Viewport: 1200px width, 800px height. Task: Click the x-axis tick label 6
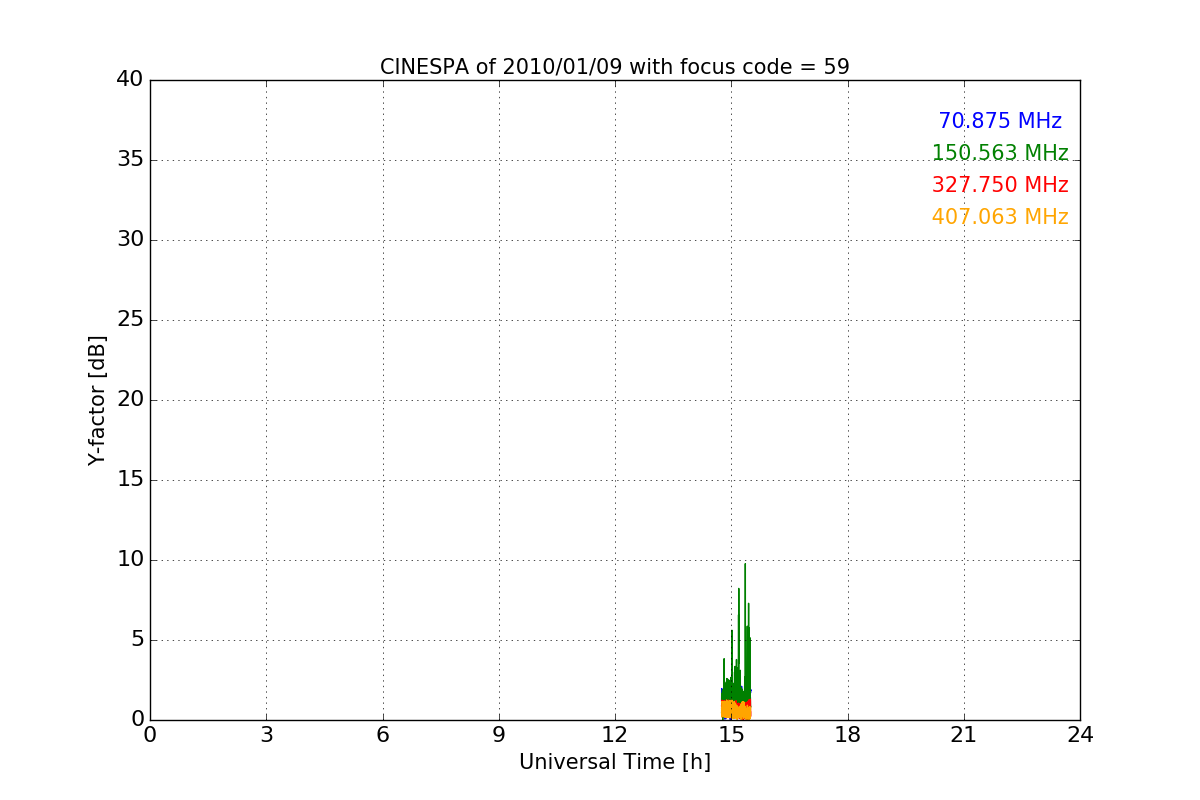[383, 735]
